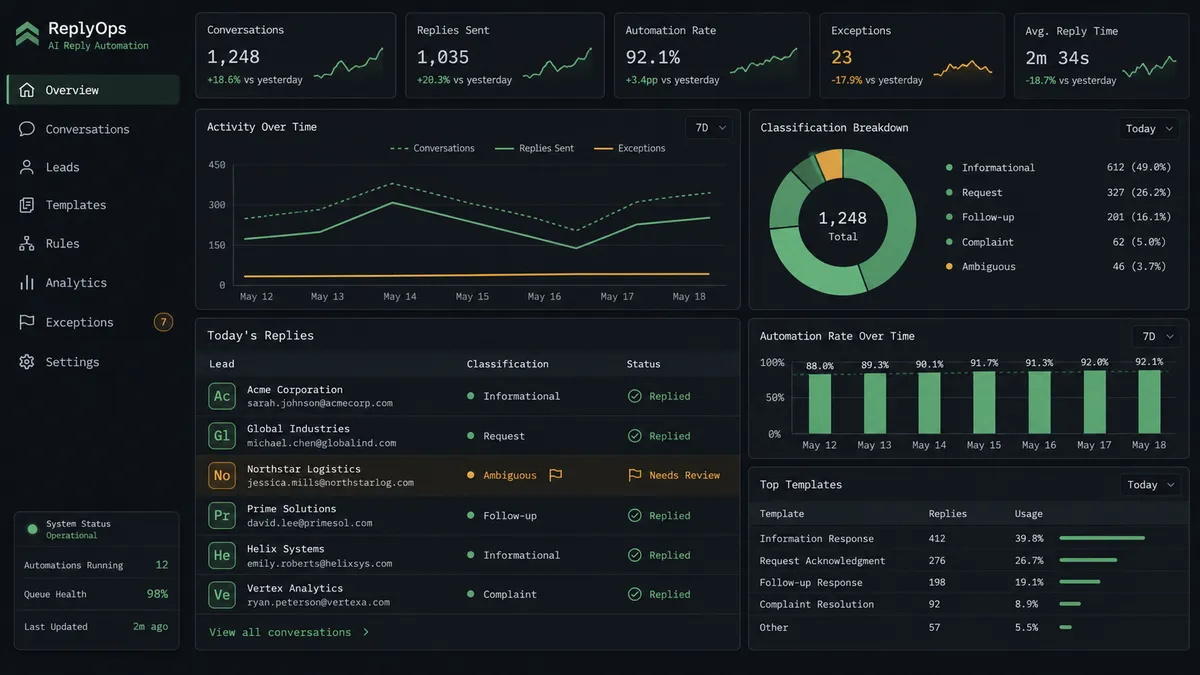Screen dimensions: 1200x675
Task: Click the Exceptions flag icon in sidebar
Action: [x=27, y=322]
